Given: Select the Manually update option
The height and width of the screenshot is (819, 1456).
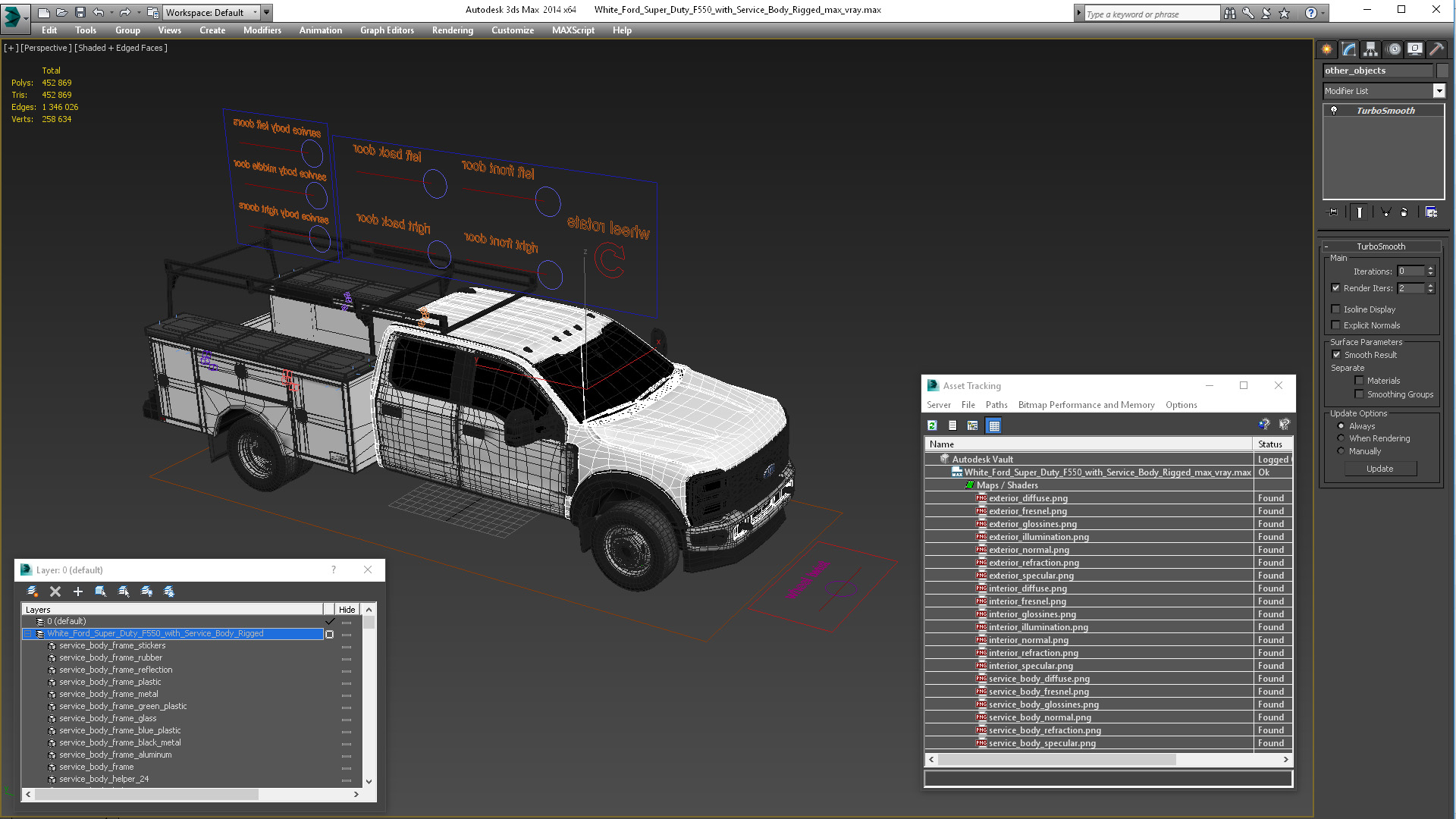Looking at the screenshot, I should [1341, 451].
